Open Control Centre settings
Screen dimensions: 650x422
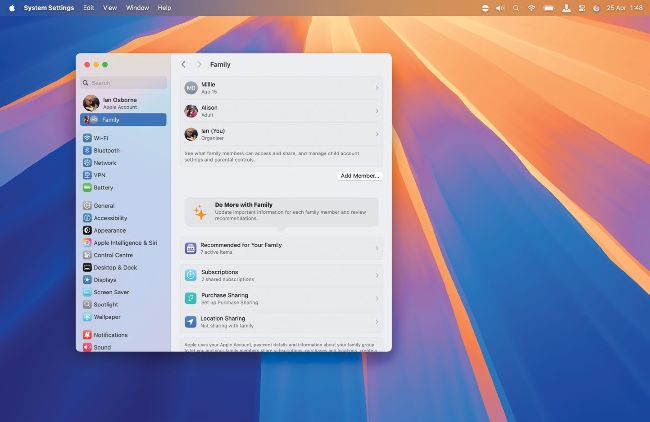113,255
